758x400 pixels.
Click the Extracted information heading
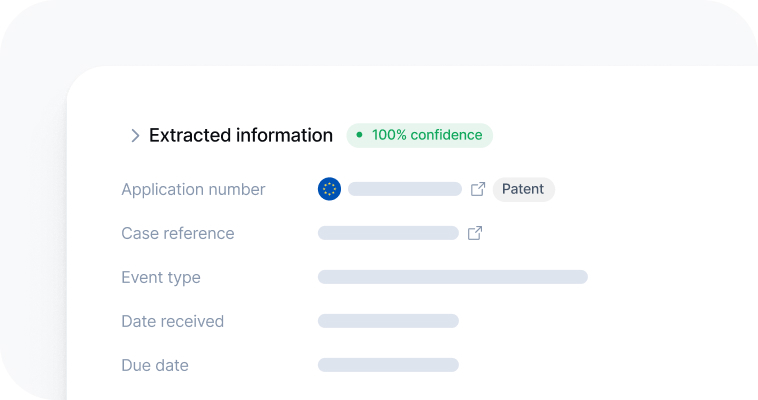240,135
